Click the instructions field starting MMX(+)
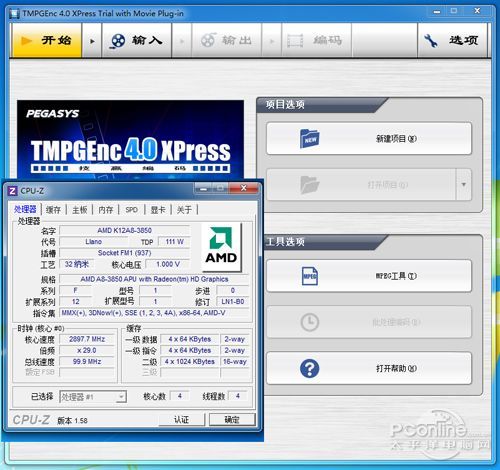This screenshot has width=500, height=470. [154, 313]
